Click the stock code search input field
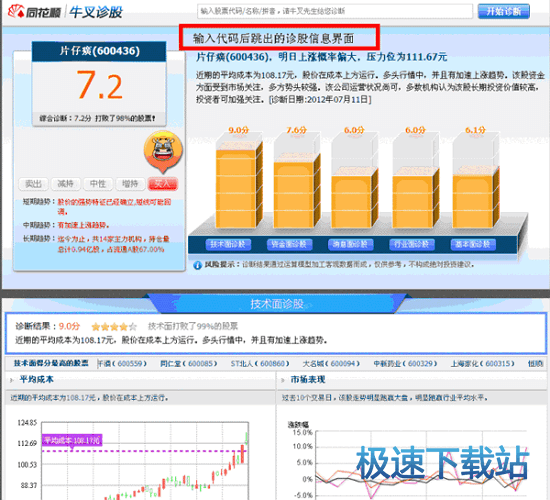The image size is (550, 500). point(335,11)
